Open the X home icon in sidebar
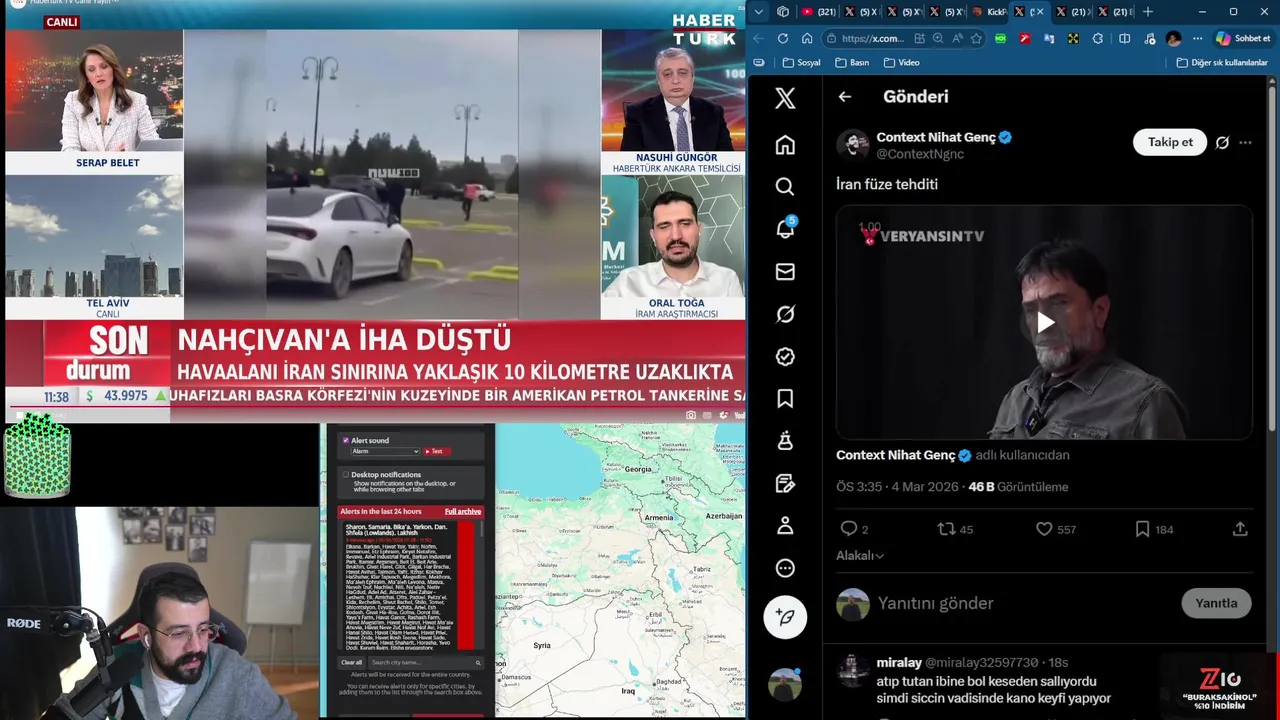1280x720 pixels. tap(785, 145)
